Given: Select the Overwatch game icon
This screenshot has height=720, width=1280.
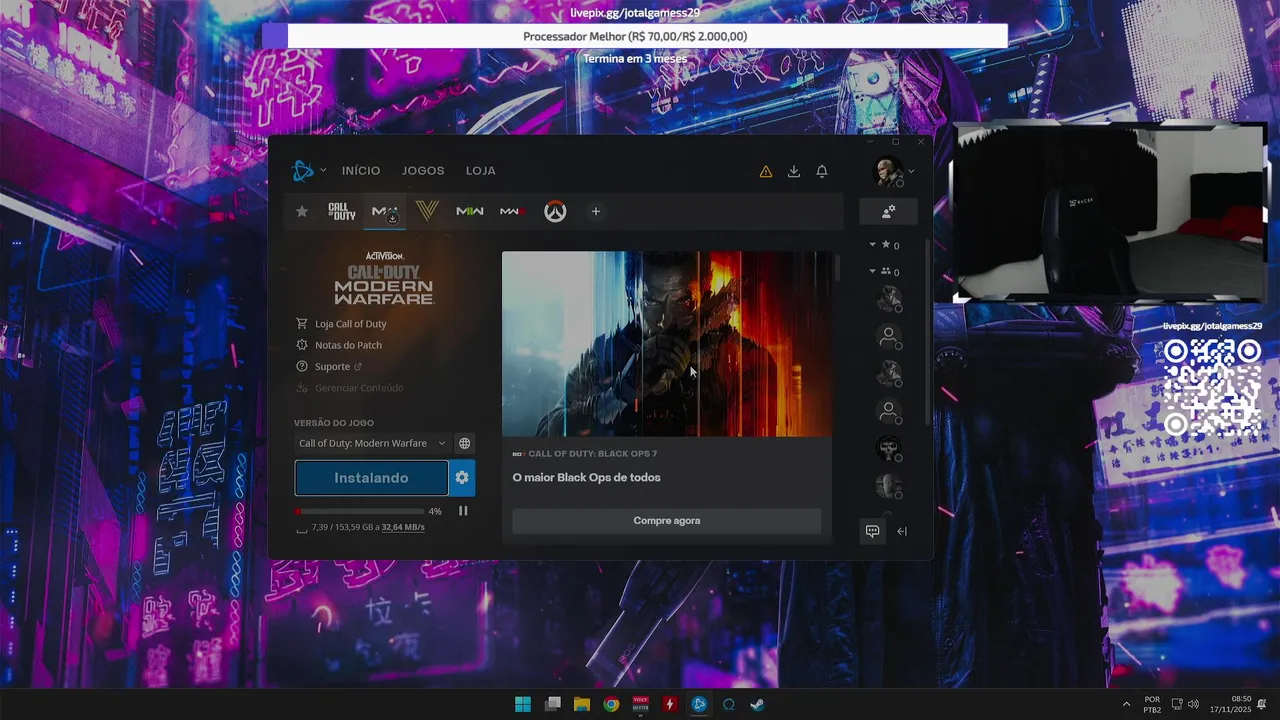Looking at the screenshot, I should tap(555, 212).
